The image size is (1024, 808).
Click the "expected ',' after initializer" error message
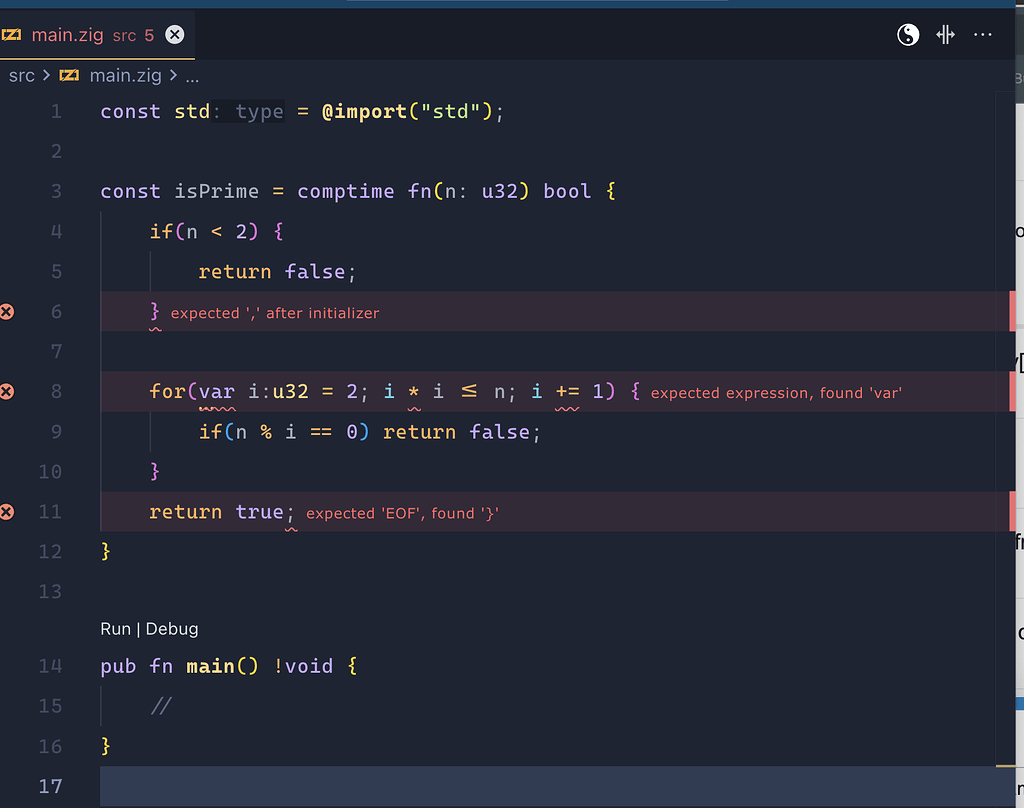[x=275, y=313]
